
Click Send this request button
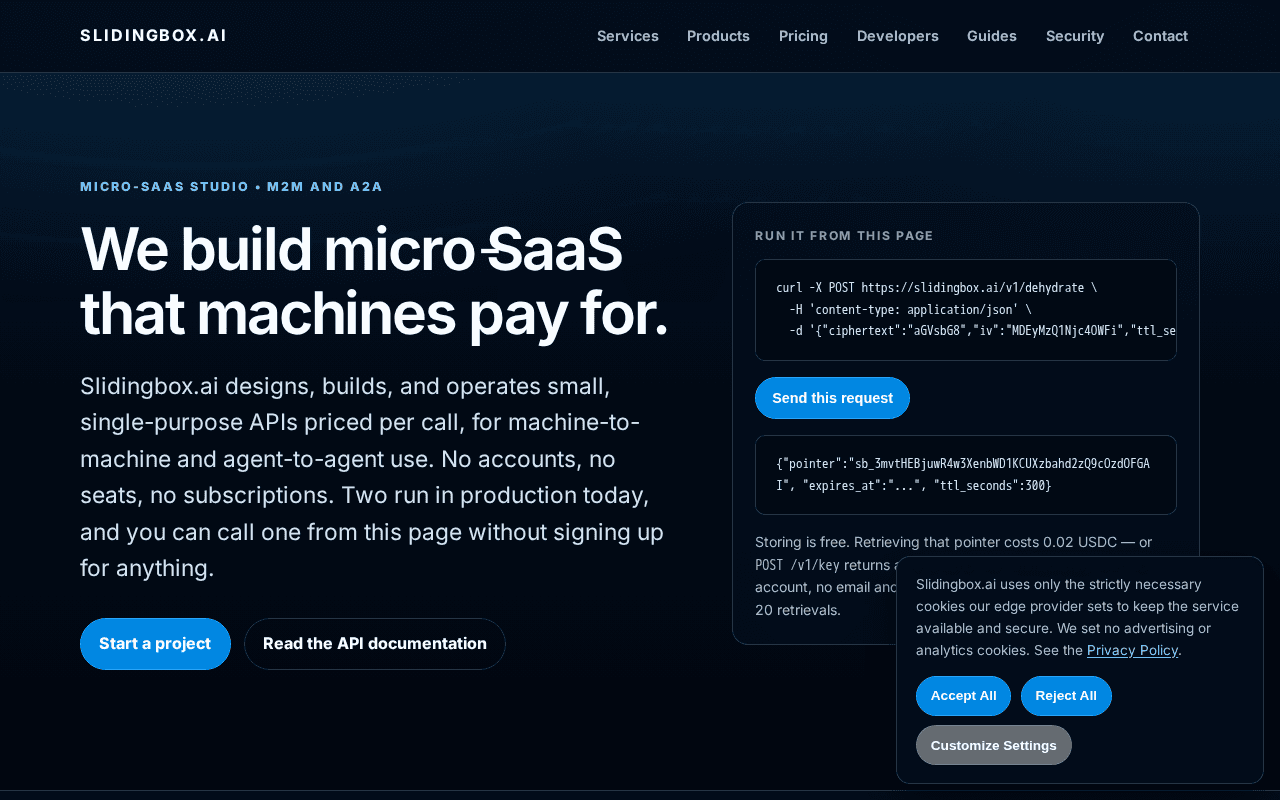point(832,398)
